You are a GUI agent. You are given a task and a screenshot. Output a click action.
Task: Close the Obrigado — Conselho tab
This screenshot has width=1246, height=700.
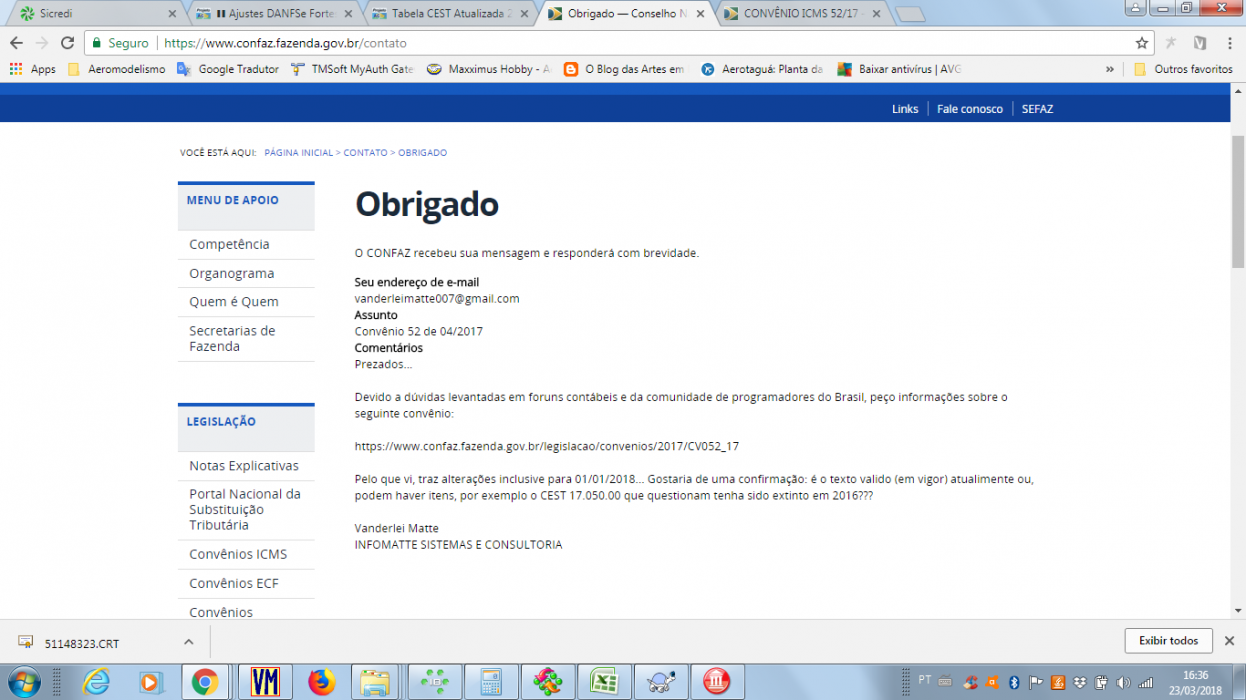699,14
